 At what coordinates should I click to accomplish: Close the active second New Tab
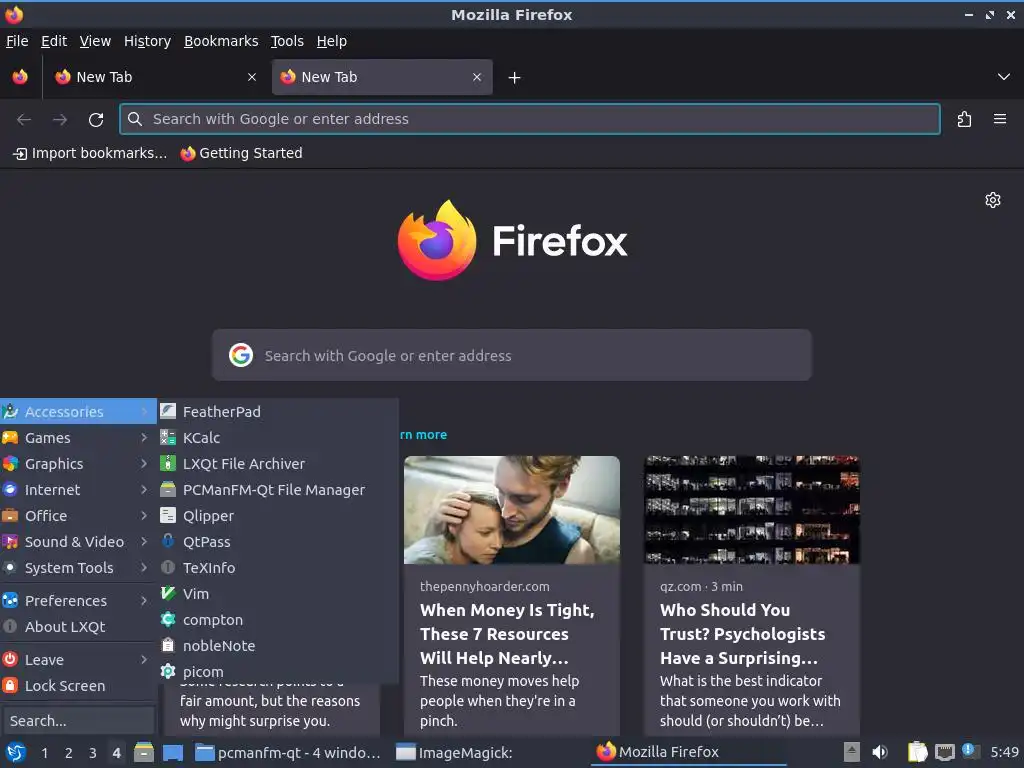(x=477, y=77)
